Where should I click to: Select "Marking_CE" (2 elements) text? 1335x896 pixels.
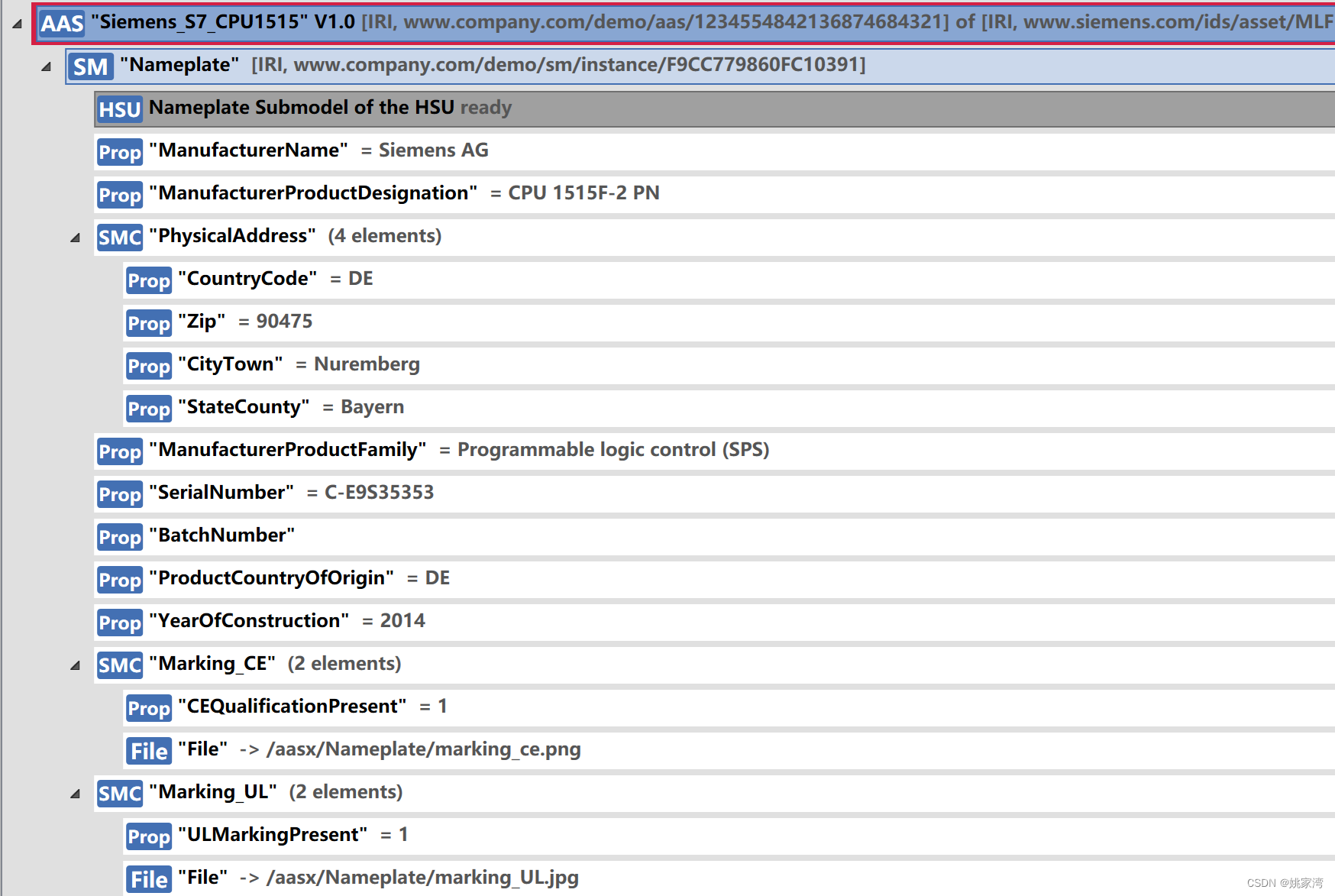[x=275, y=664]
